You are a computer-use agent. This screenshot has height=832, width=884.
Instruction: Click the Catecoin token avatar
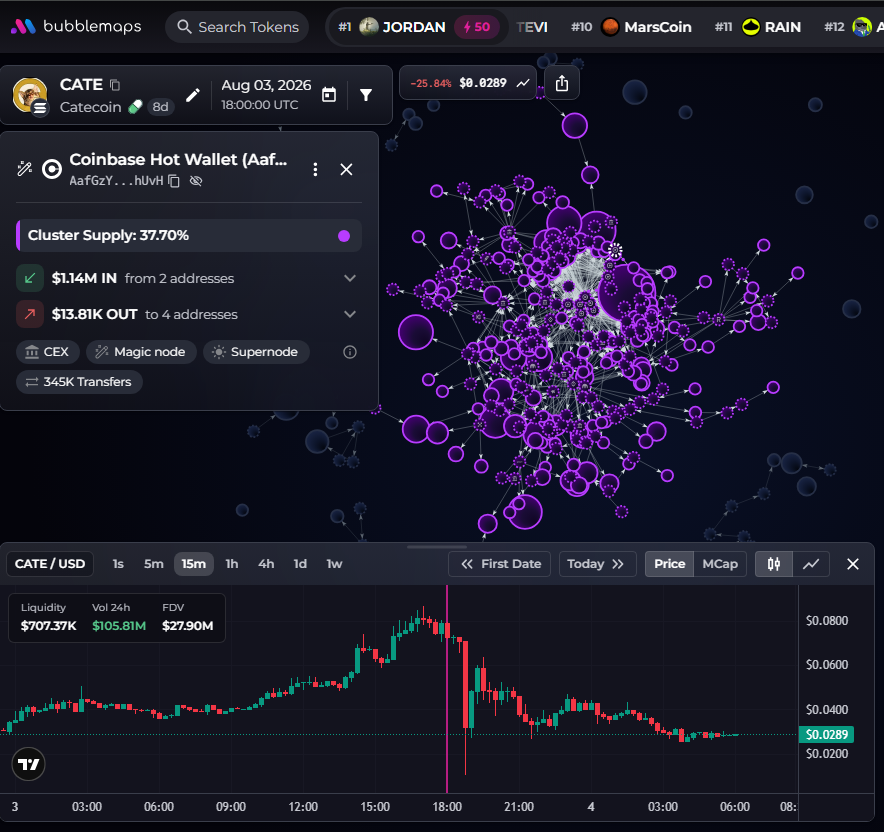pyautogui.click(x=30, y=95)
